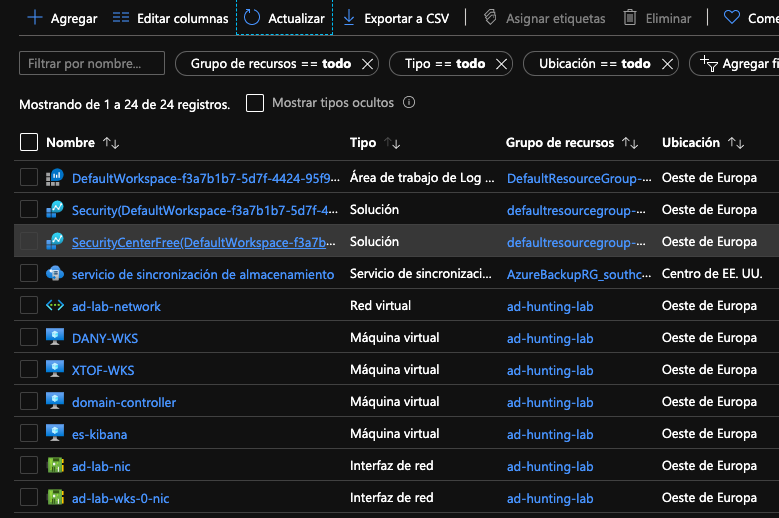The image size is (779, 518).
Task: Sort by Tipo column using sort arrows
Action: (392, 143)
